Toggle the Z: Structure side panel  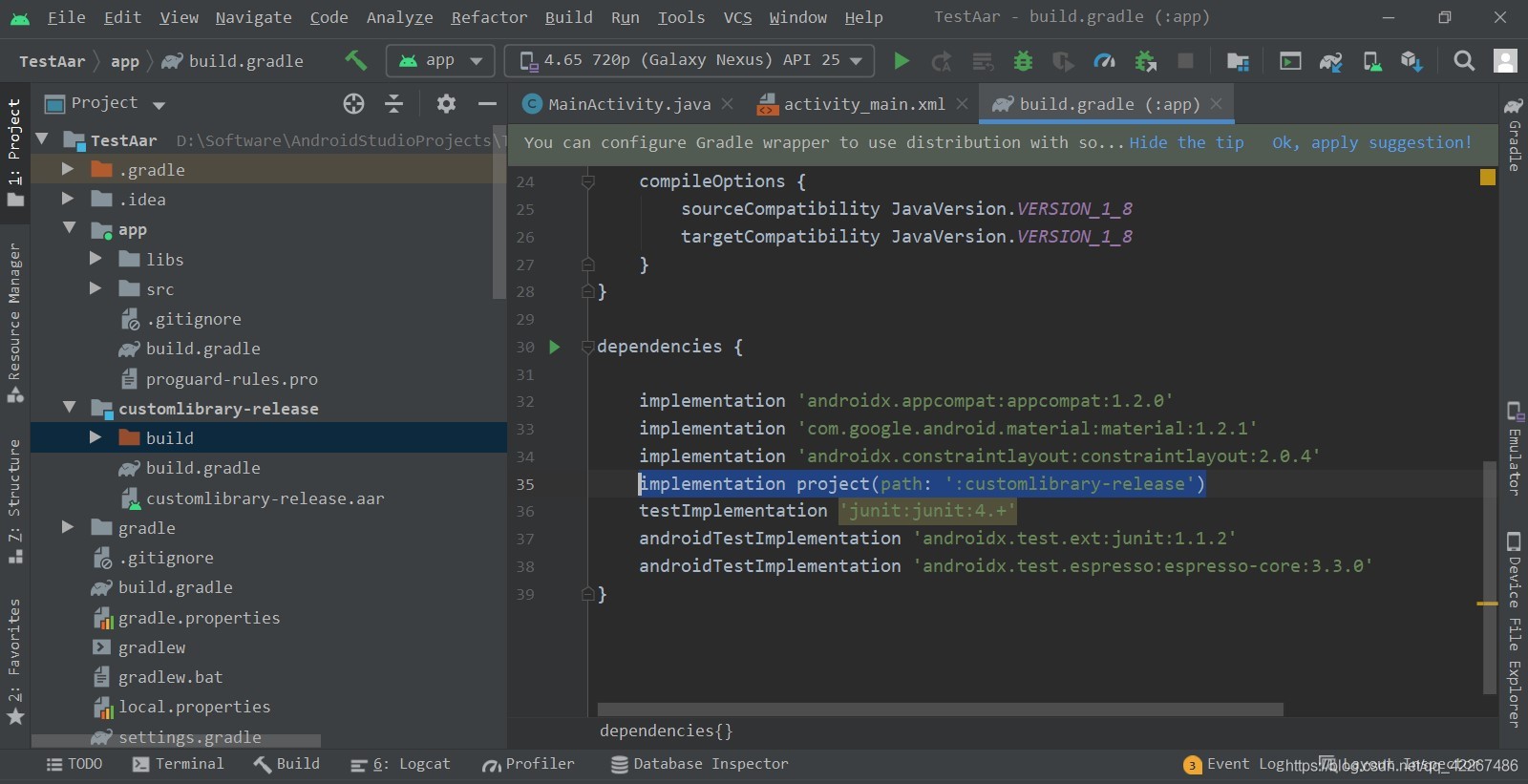coord(14,500)
